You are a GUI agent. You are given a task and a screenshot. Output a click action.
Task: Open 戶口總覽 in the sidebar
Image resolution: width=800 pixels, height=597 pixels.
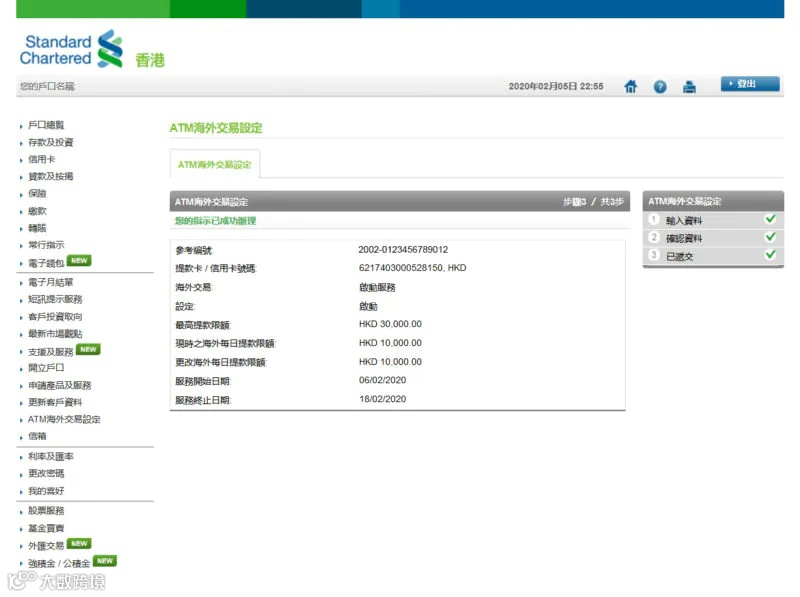coord(46,125)
